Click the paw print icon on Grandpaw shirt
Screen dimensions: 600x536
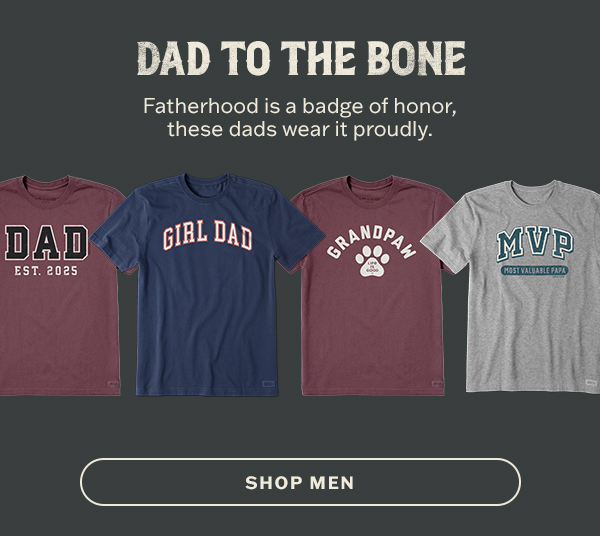pyautogui.click(x=372, y=261)
